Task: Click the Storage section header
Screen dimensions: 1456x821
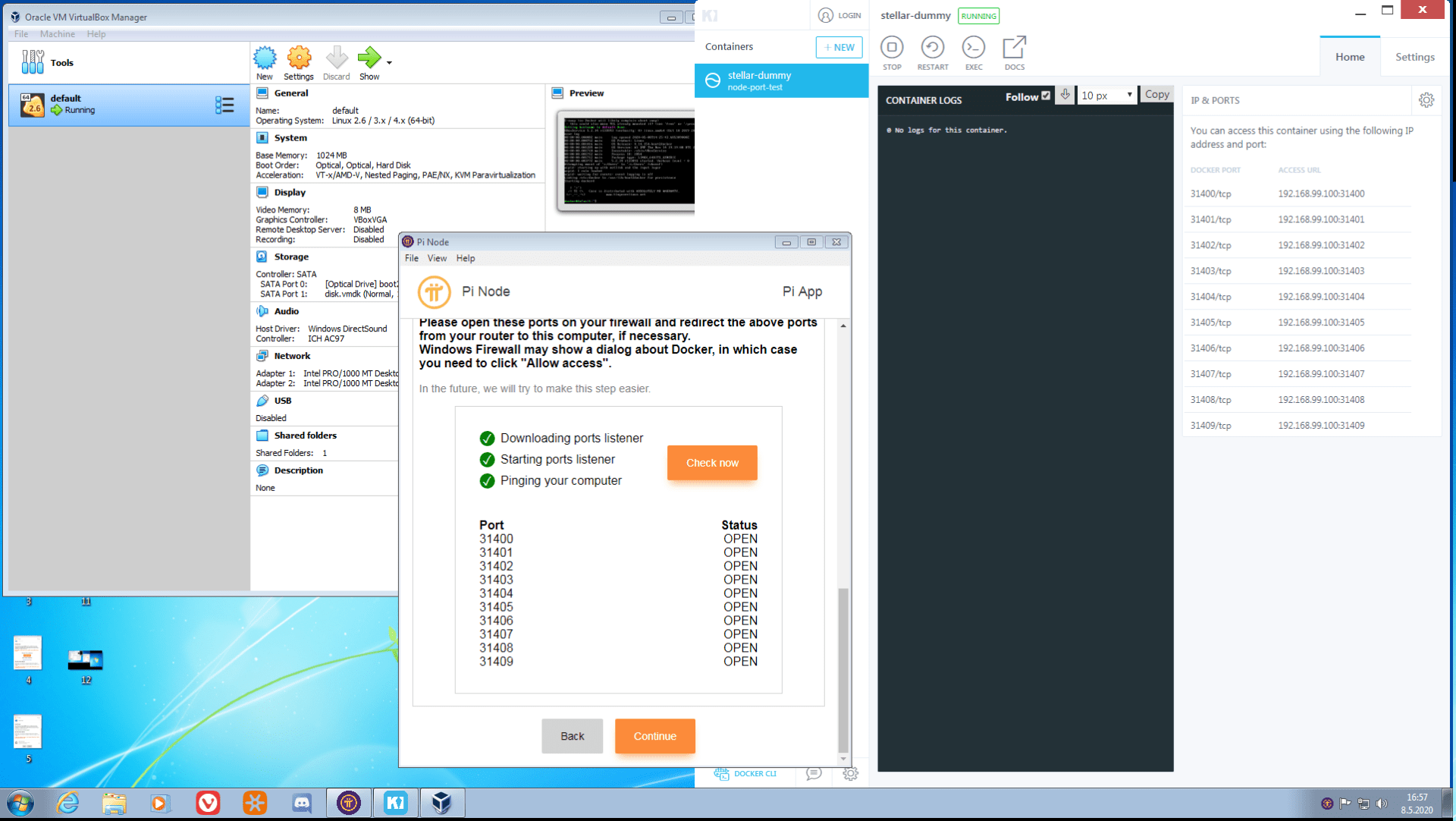Action: tap(291, 257)
